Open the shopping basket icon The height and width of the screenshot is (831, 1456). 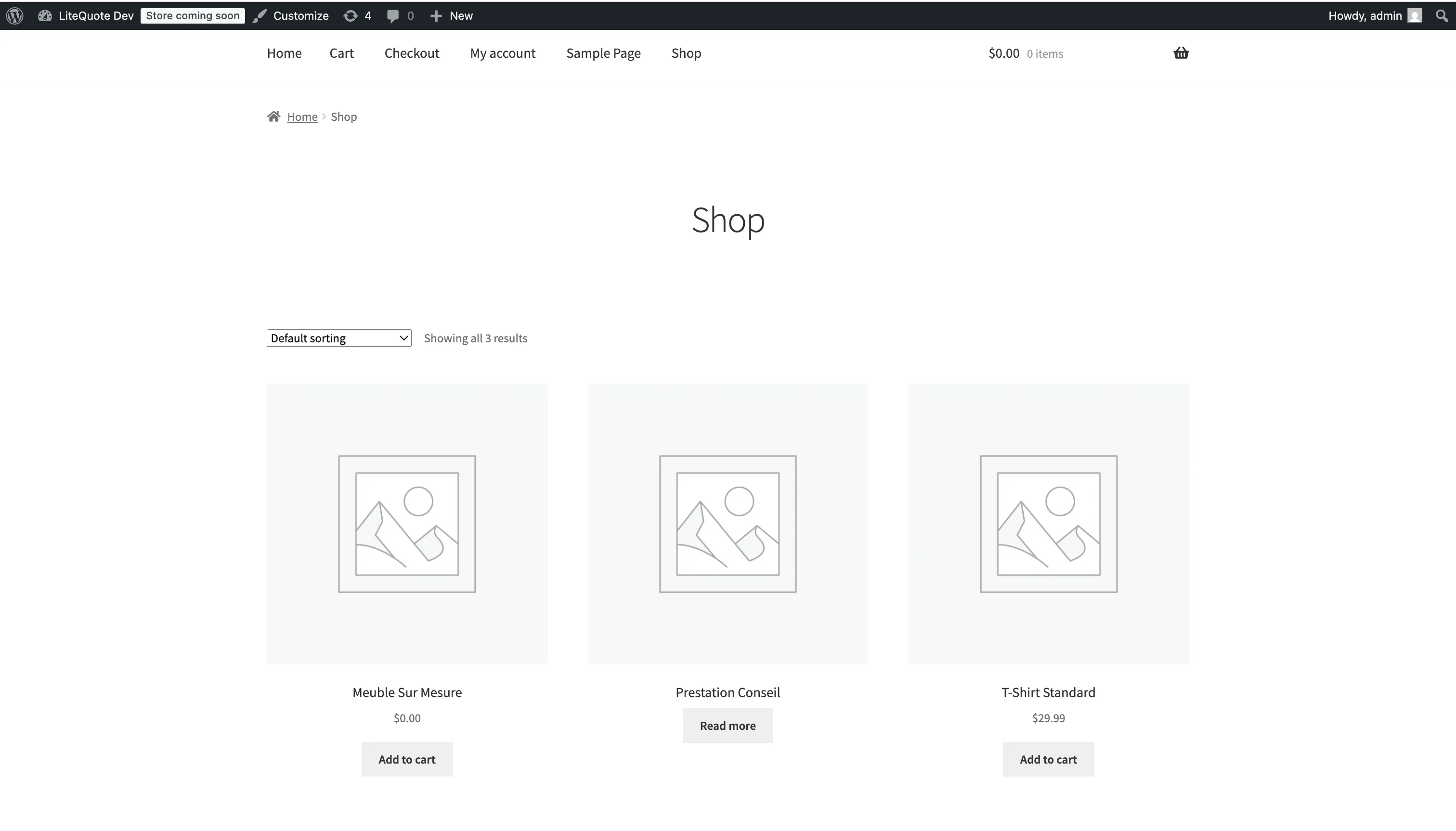click(1181, 53)
